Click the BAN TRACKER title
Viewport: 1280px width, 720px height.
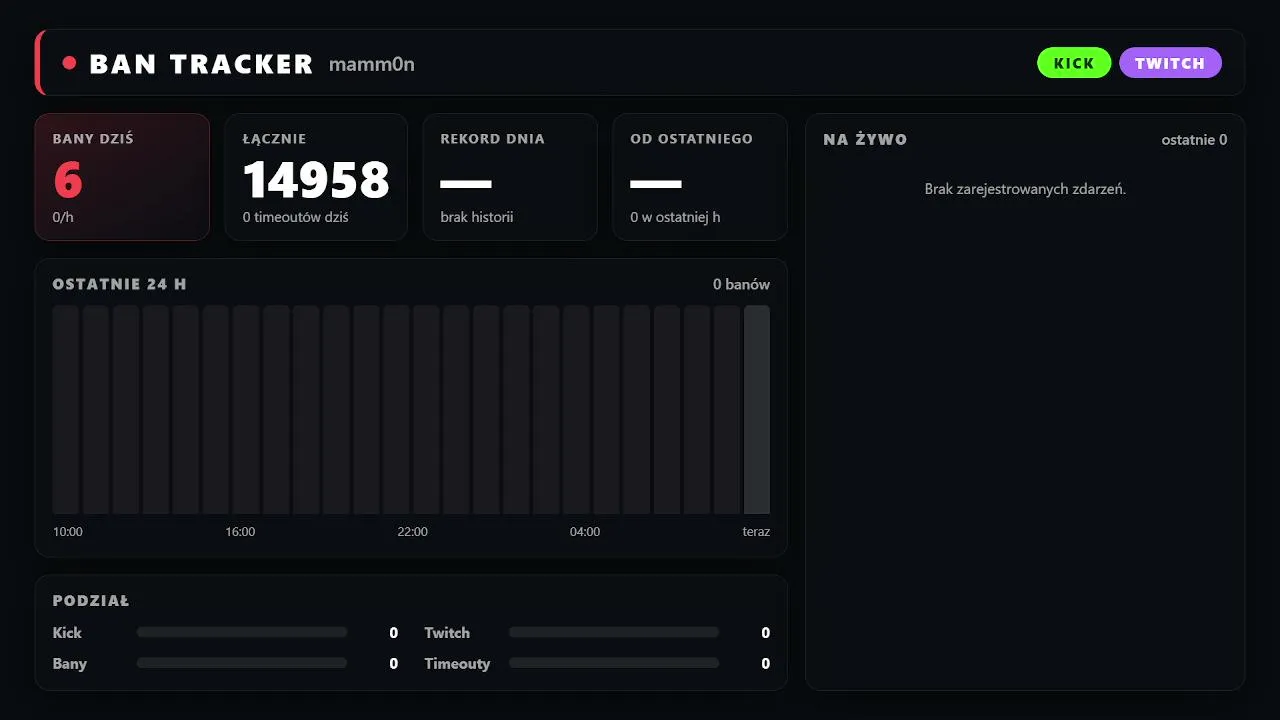point(201,64)
